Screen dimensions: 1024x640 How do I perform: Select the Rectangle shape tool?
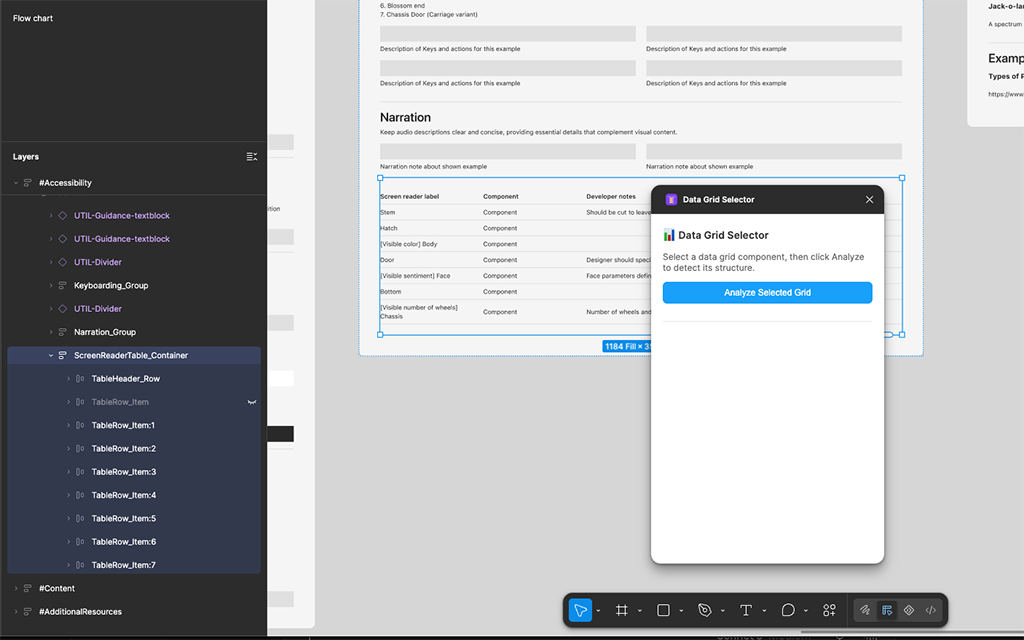click(x=663, y=610)
